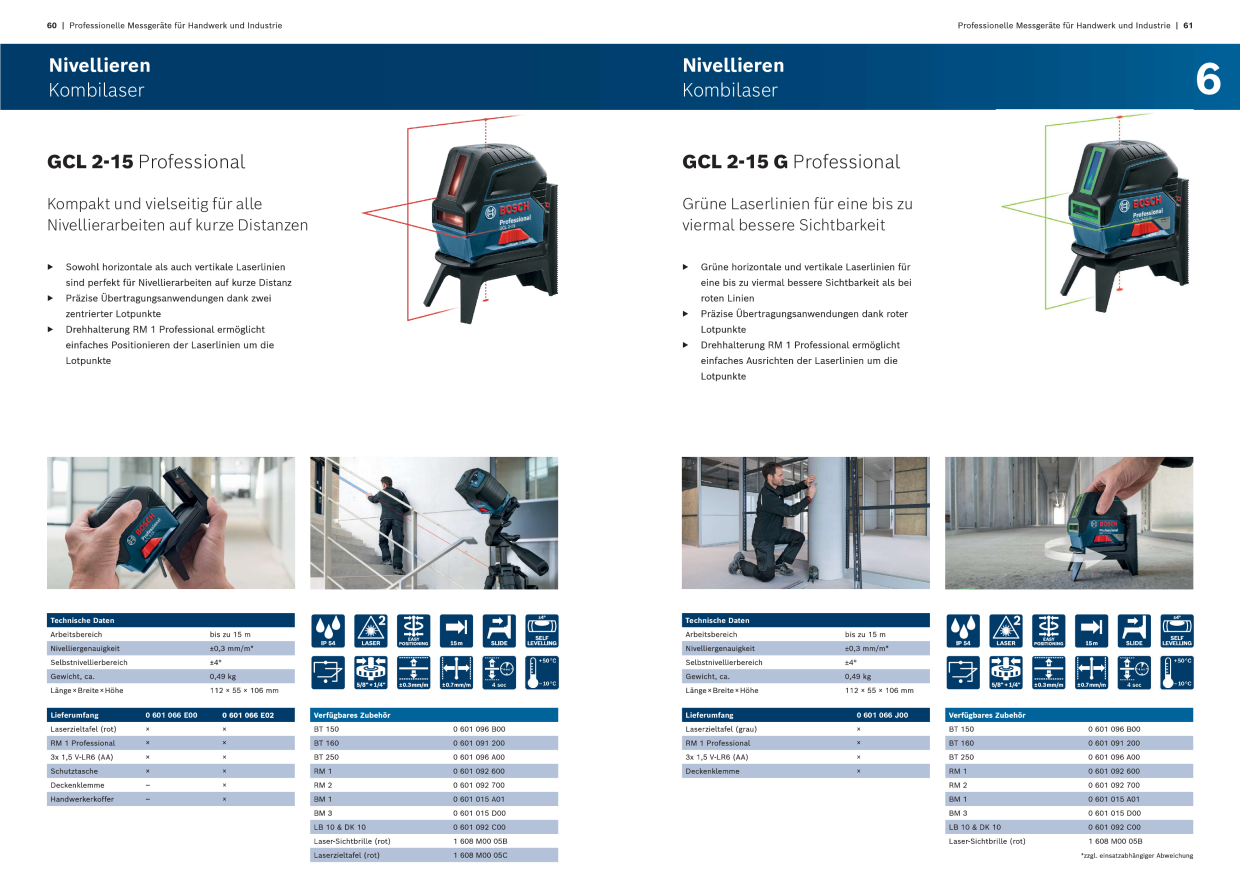This screenshot has height=876, width=1240.
Task: Click the 'GCL 2-15 G Professional' heading
Action: 791,162
